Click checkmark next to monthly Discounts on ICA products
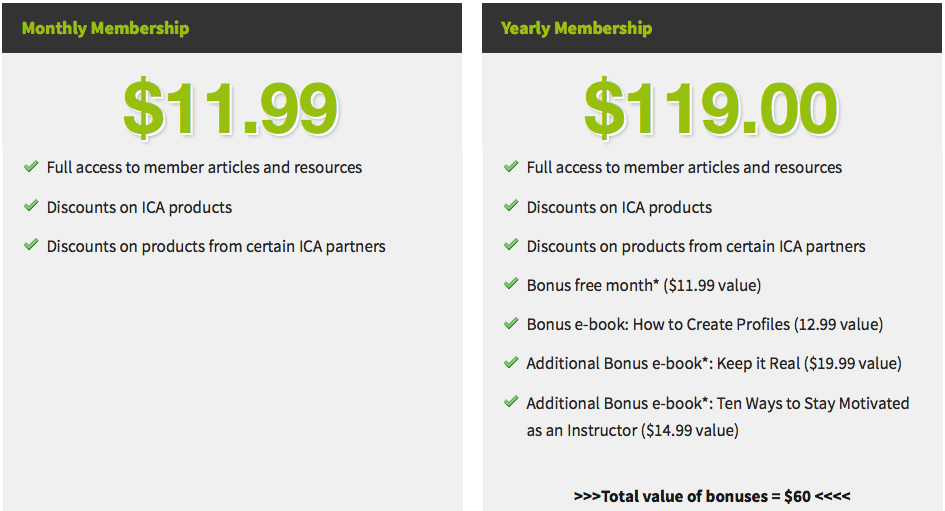The image size is (945, 511). (31, 206)
